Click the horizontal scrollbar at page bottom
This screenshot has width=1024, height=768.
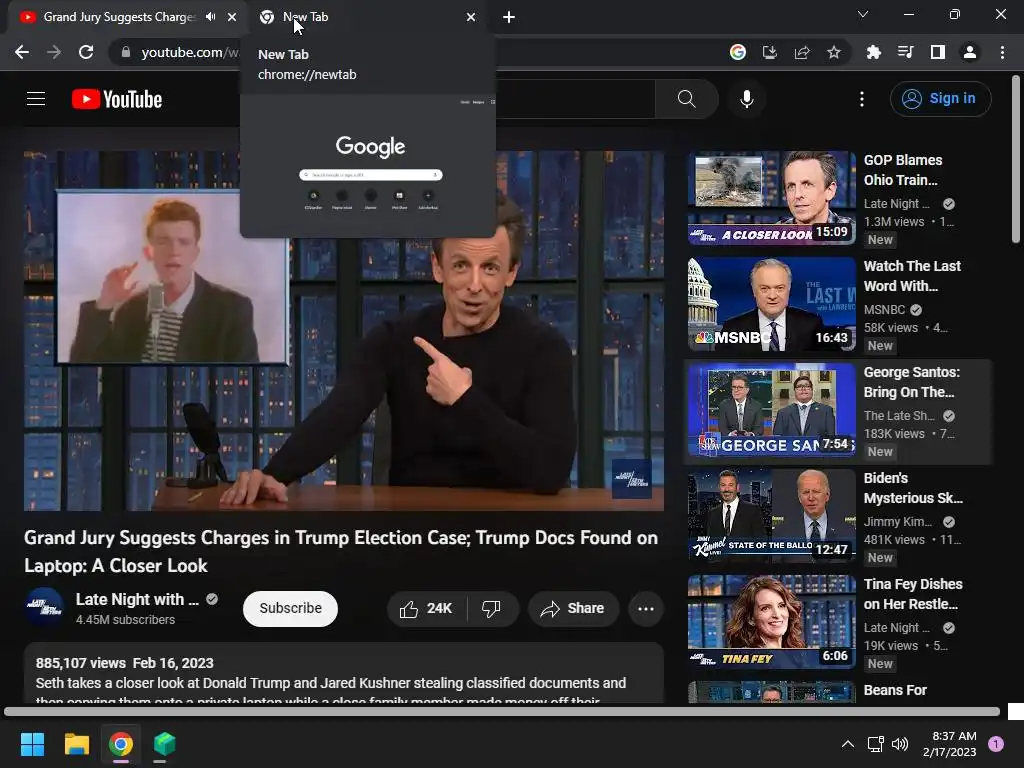(x=502, y=711)
